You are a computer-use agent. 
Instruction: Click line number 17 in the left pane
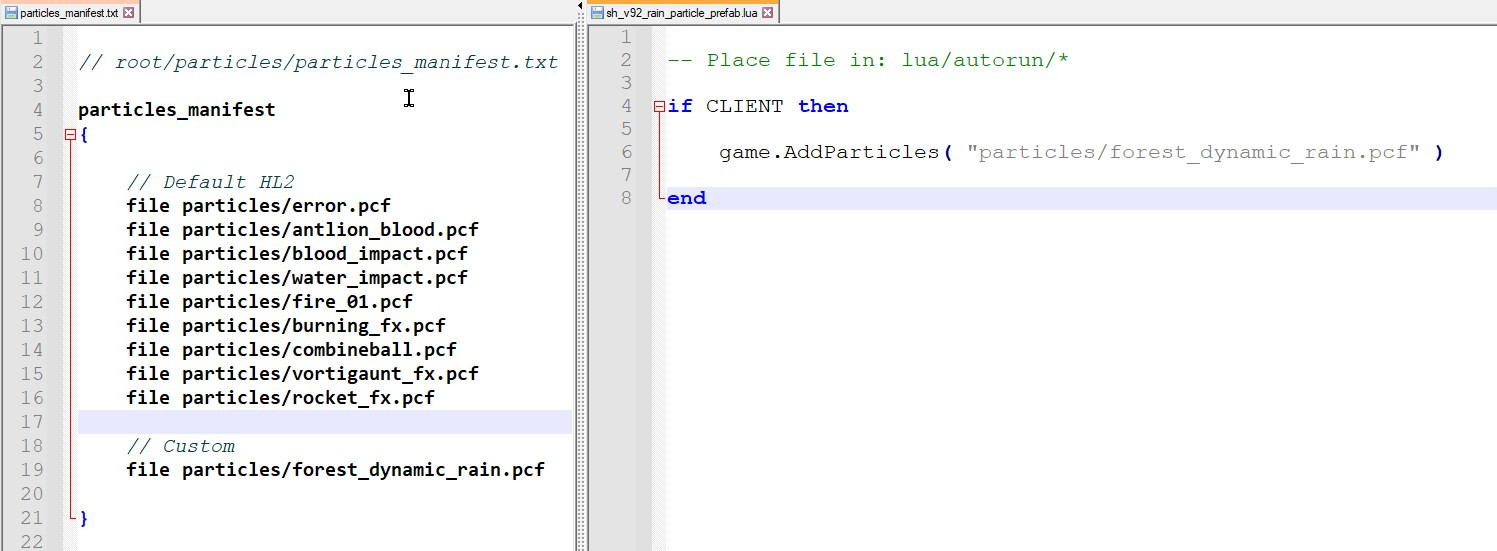coord(32,422)
